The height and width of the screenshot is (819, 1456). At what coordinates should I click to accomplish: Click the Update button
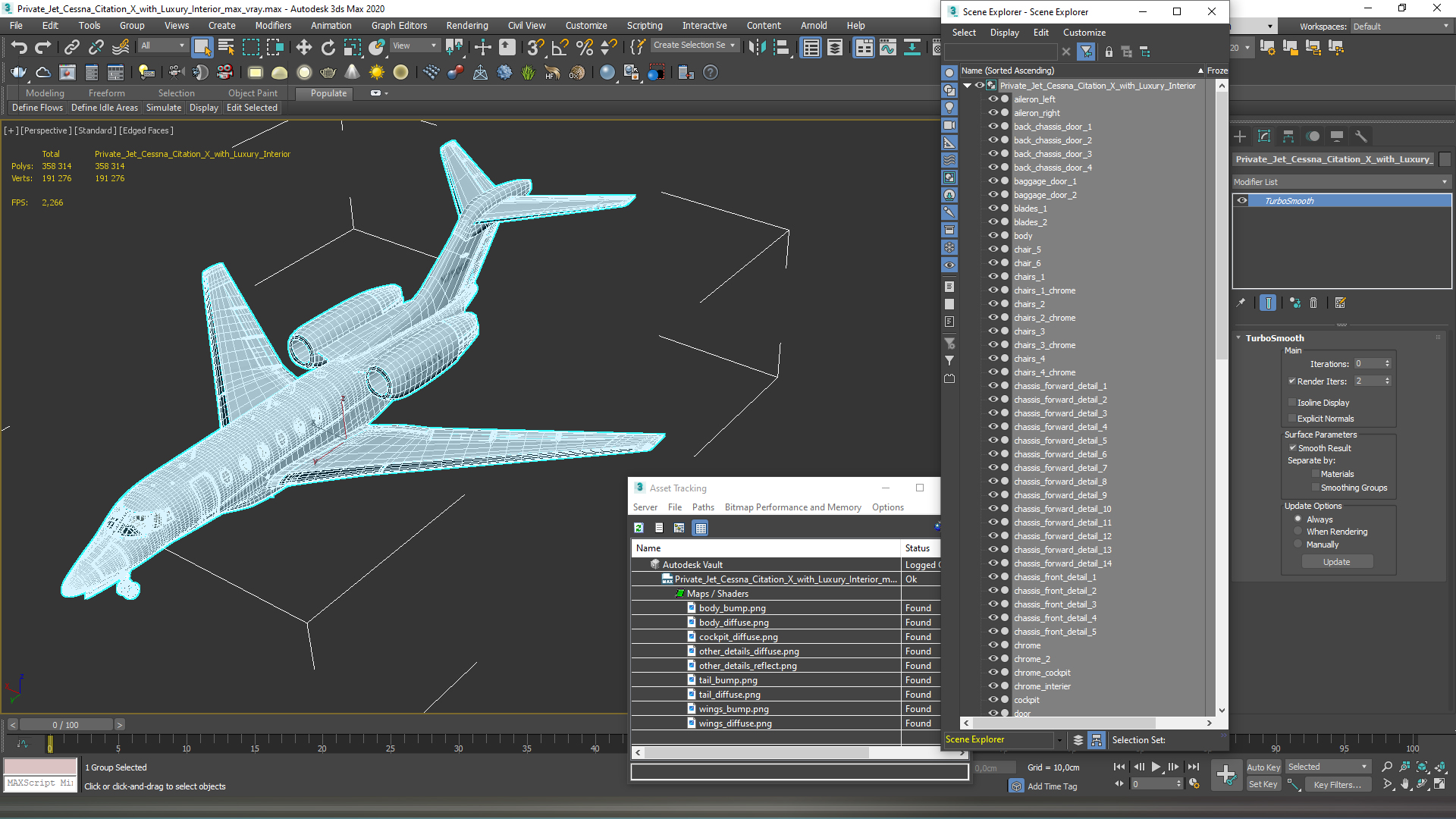[1336, 562]
